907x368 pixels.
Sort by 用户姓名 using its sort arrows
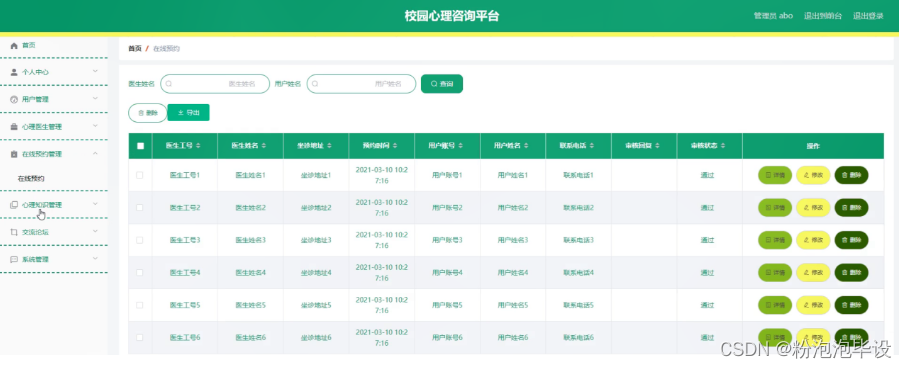pyautogui.click(x=526, y=146)
